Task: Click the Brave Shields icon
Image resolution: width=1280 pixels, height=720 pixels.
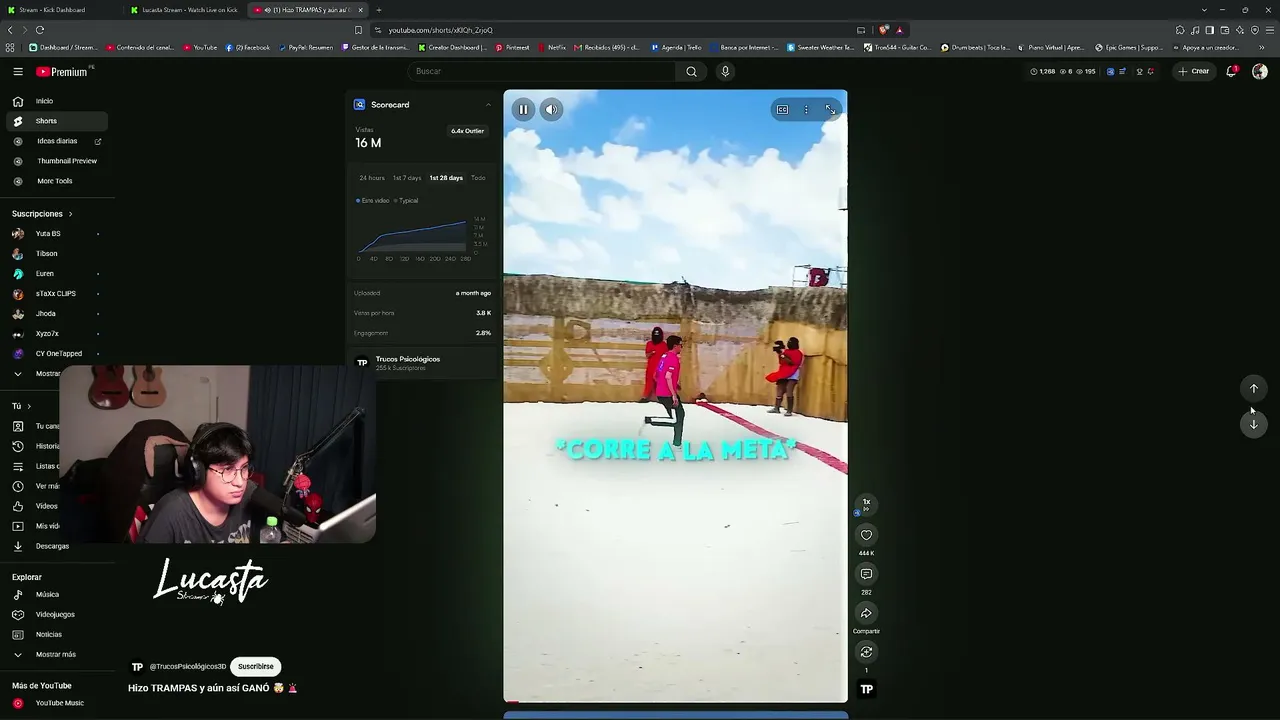Action: click(884, 30)
